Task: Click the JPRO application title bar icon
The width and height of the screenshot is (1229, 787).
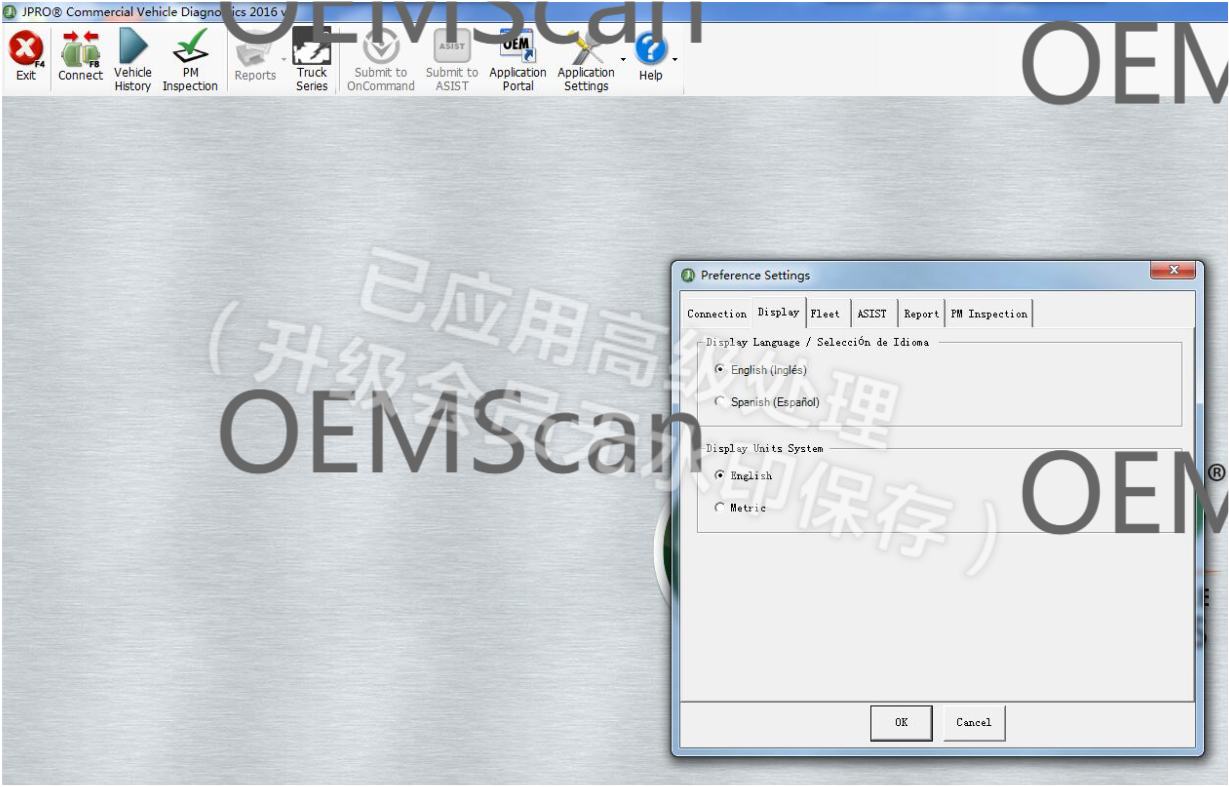Action: [x=10, y=12]
